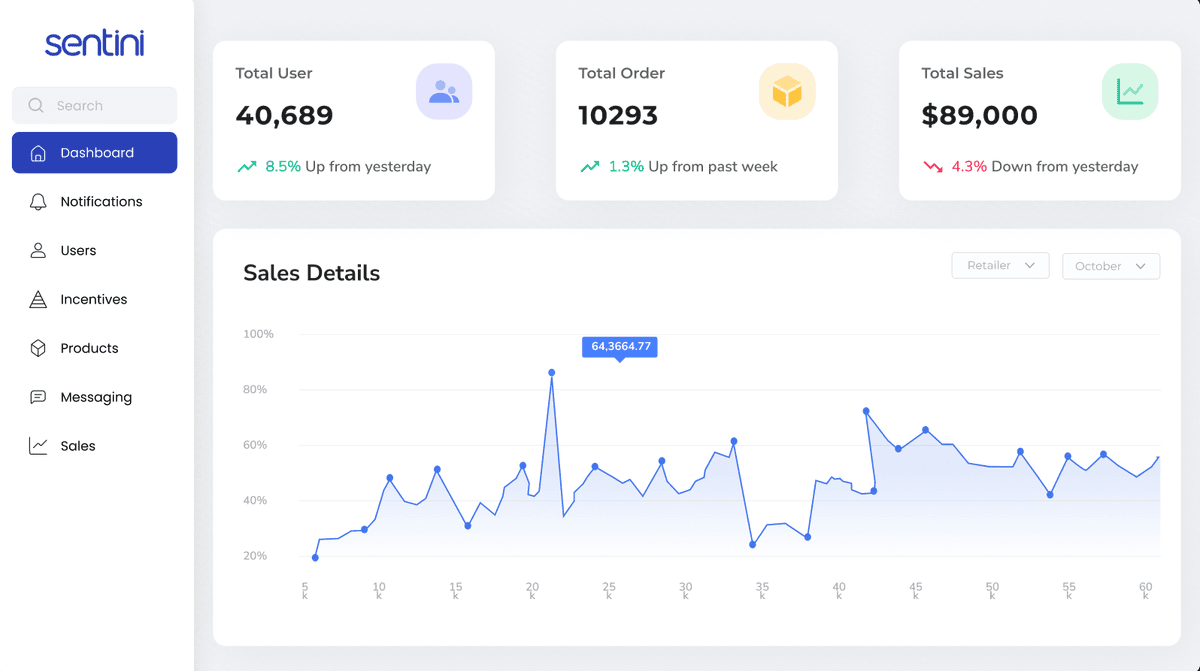Select Incentives in the sidebar
Viewport: 1200px width, 671px height.
[94, 299]
